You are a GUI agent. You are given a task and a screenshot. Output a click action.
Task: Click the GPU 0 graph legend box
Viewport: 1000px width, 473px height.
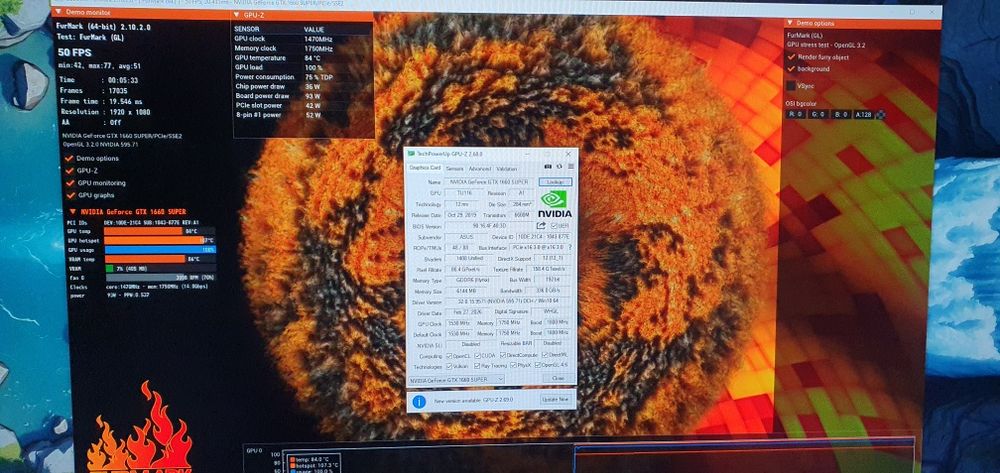click(312, 463)
